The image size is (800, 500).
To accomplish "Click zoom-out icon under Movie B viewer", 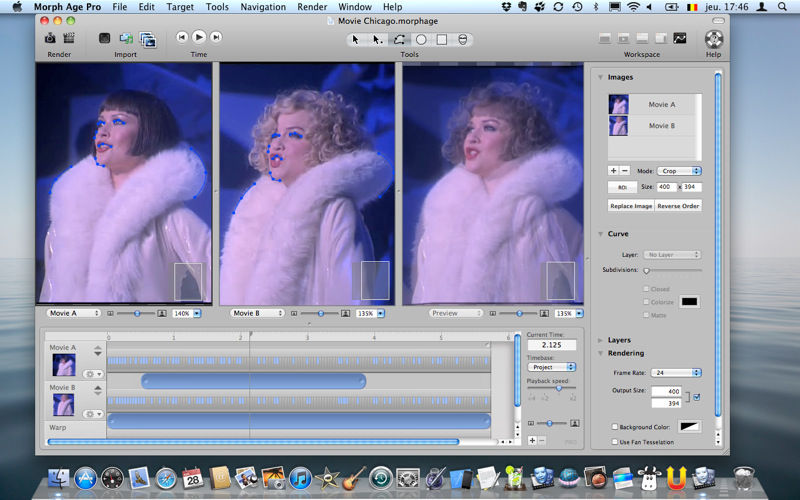I will (294, 313).
